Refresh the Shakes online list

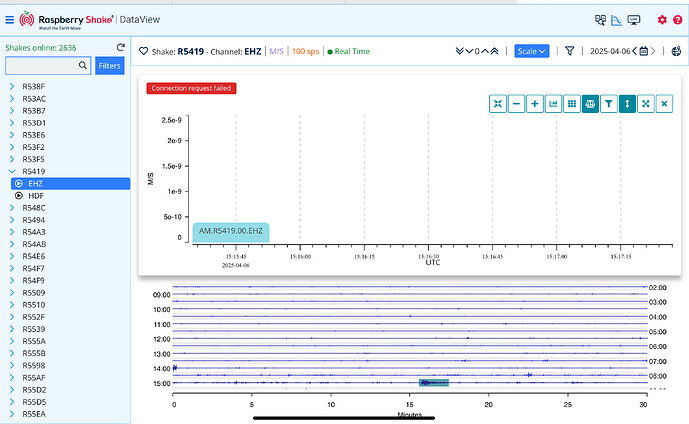[x=120, y=47]
